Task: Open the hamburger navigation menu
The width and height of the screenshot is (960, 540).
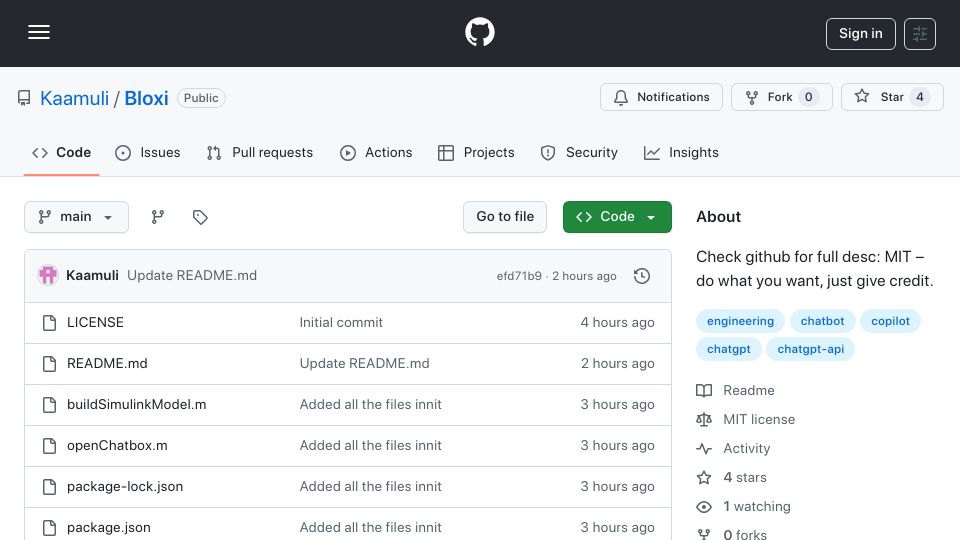Action: pyautogui.click(x=39, y=32)
